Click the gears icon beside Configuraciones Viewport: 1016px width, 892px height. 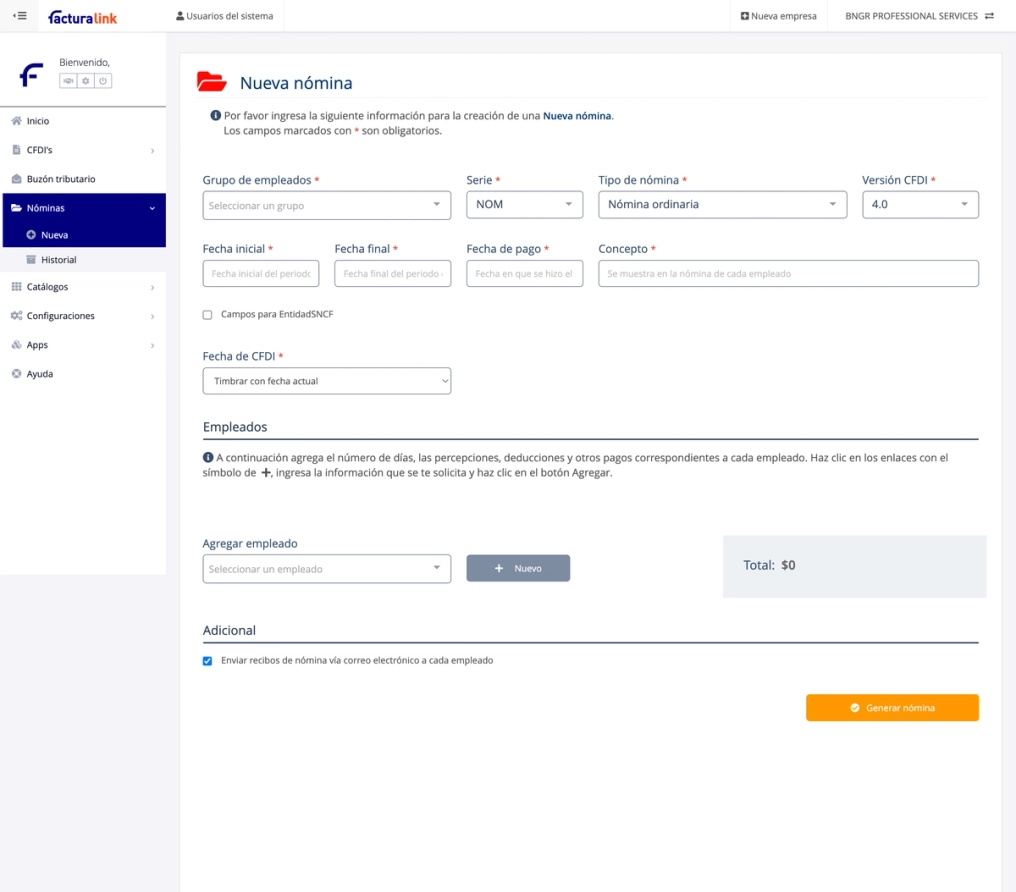point(16,315)
